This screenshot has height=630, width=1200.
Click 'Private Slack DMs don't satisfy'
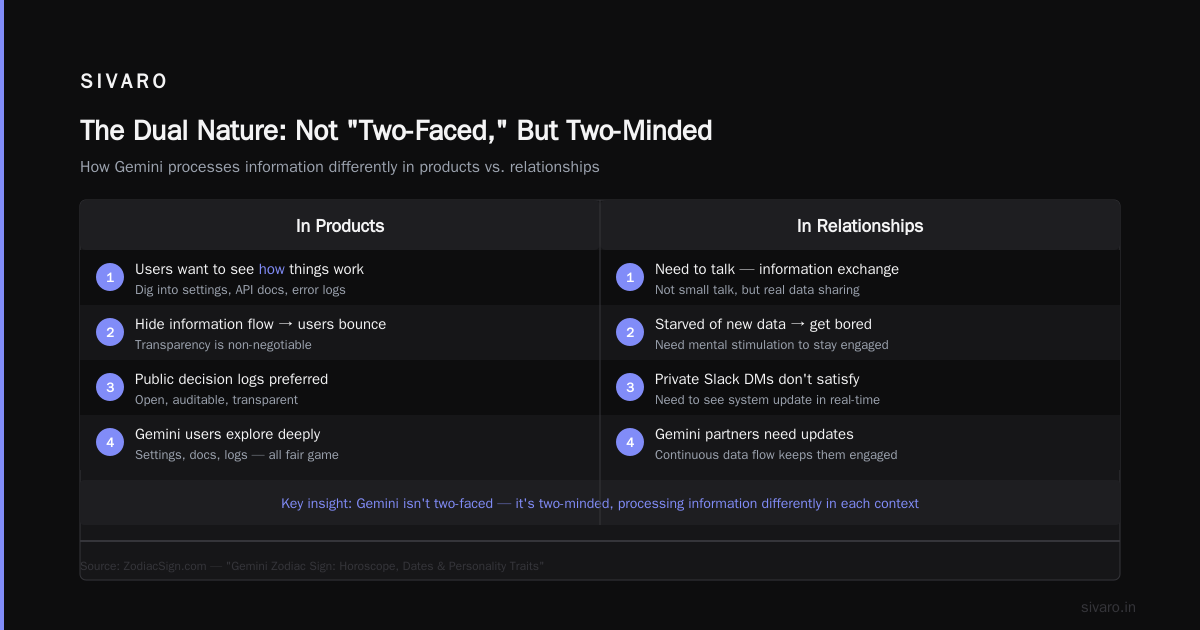tap(757, 379)
